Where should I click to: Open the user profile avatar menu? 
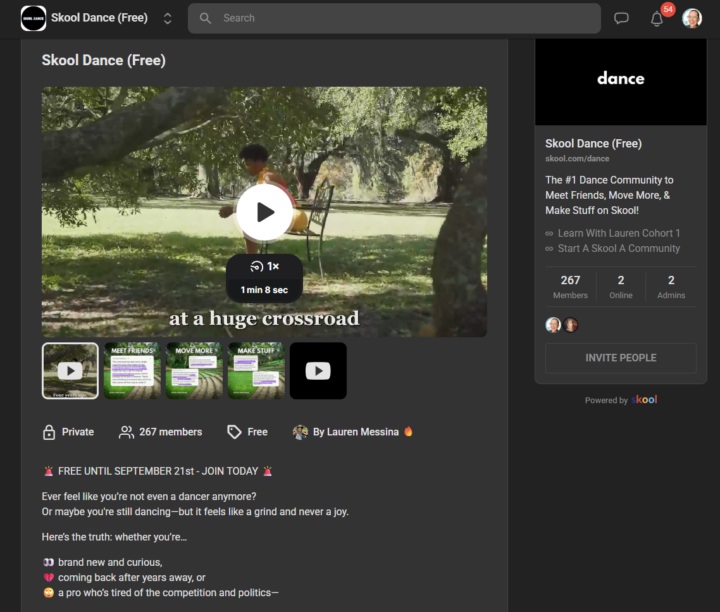click(x=692, y=18)
